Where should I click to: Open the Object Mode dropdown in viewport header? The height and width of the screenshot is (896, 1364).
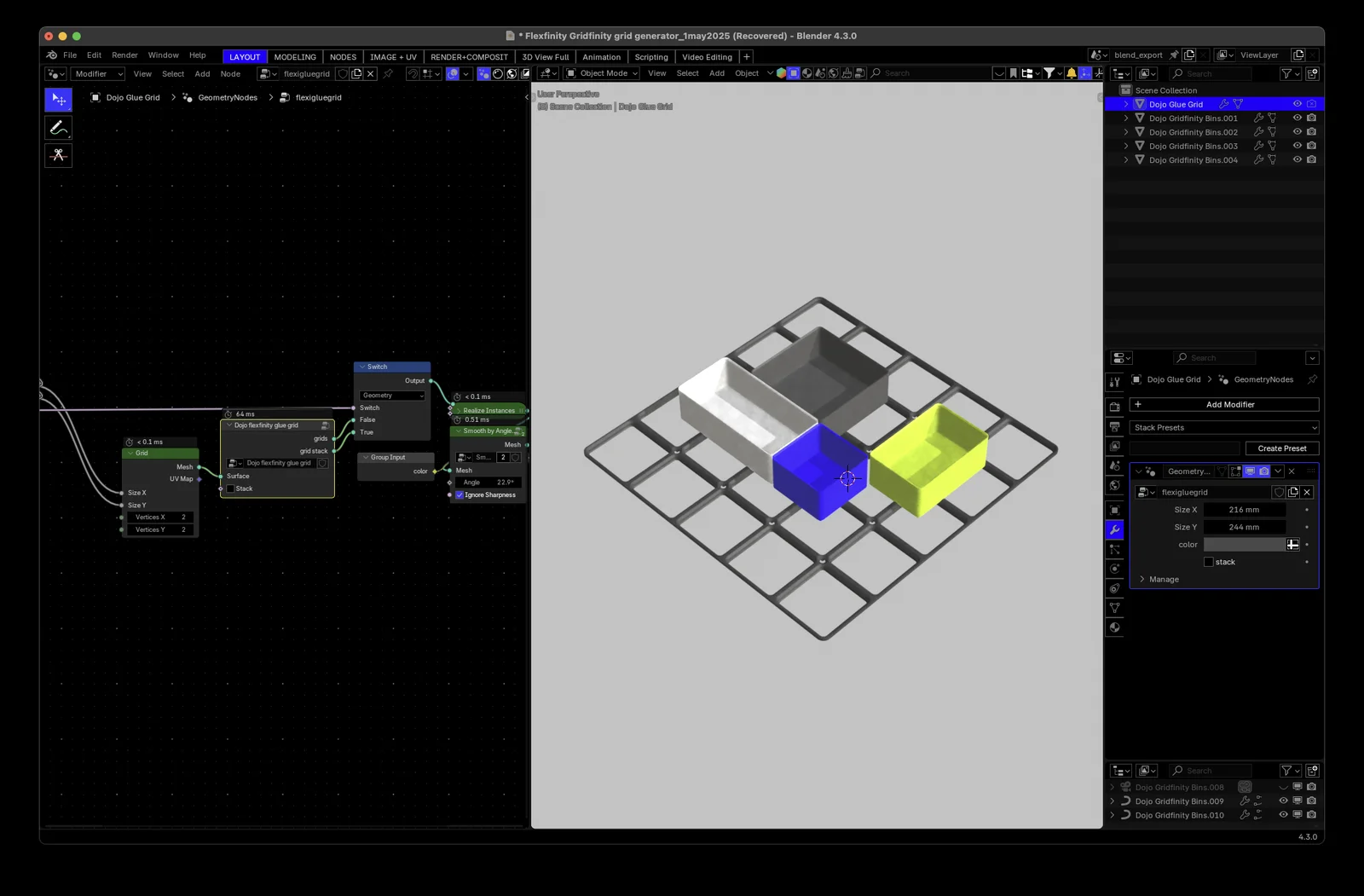pyautogui.click(x=601, y=73)
